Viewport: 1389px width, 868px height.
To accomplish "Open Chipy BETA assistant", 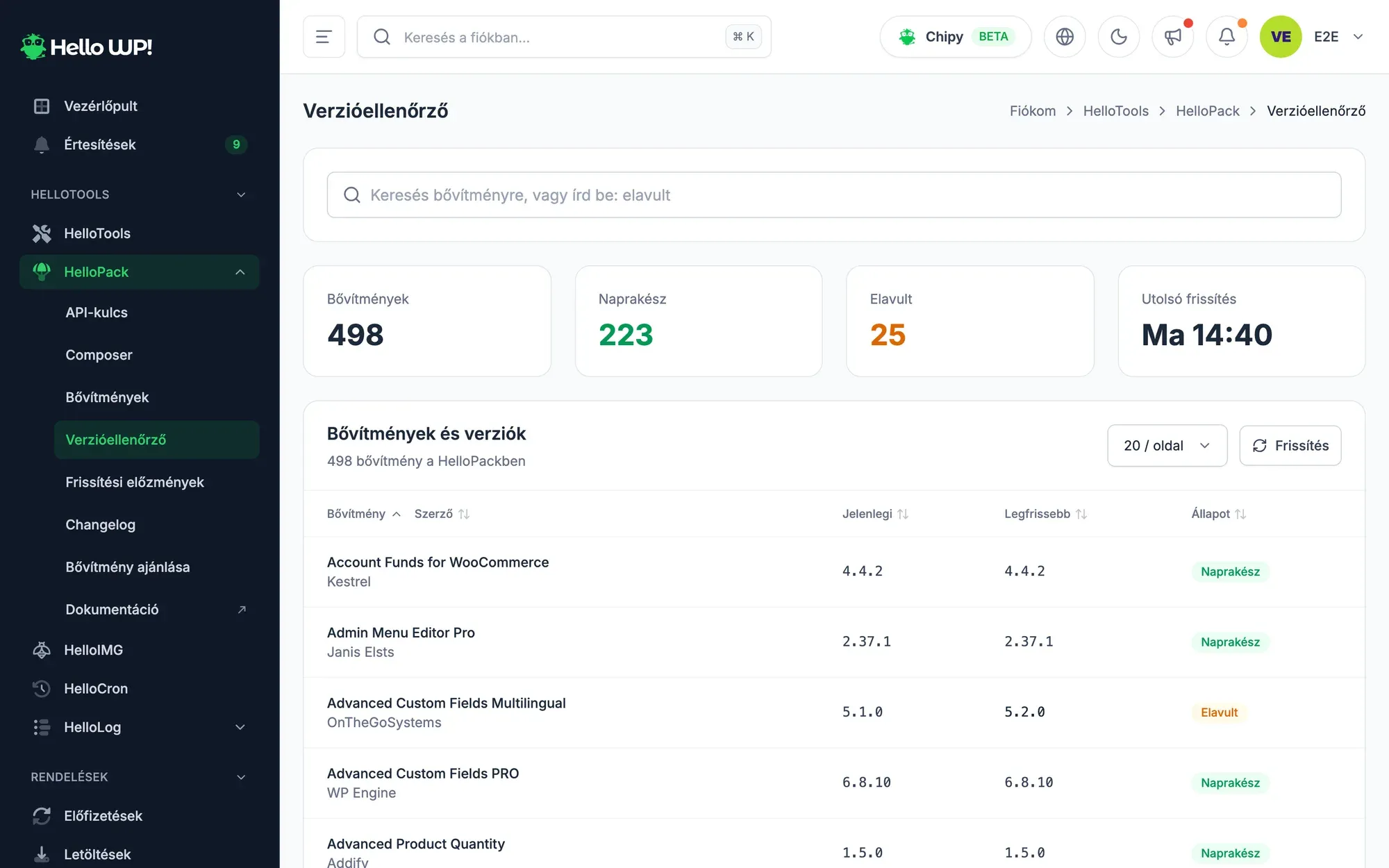I will pyautogui.click(x=956, y=37).
